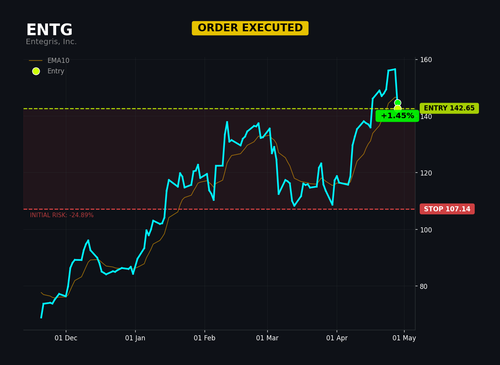Image resolution: width=500 pixels, height=365 pixels.
Task: Click the 01 Dec x-axis label
Action: click(x=66, y=338)
